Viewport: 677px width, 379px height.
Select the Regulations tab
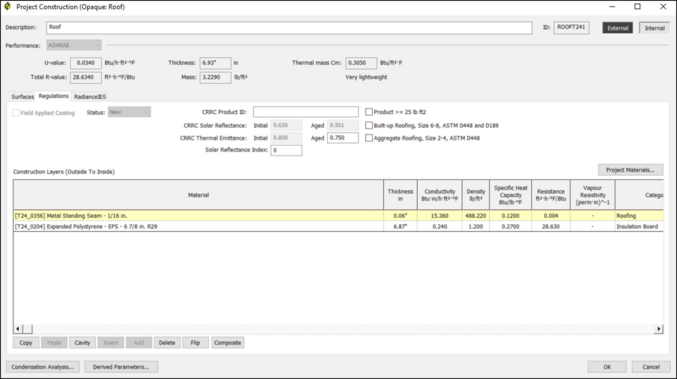coord(54,96)
